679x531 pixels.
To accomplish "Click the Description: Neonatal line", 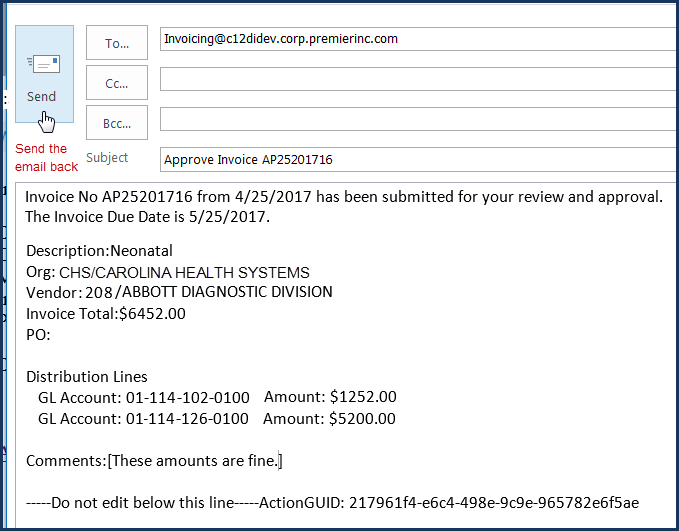I will coord(99,250).
